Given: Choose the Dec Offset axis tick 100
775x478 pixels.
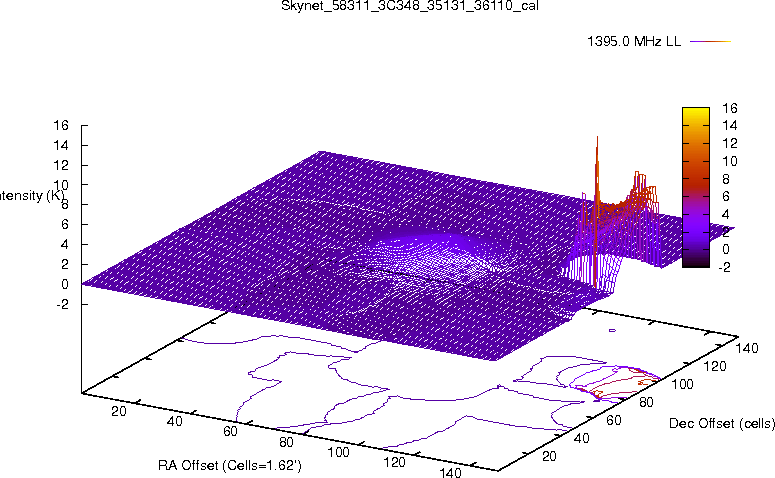Looking at the screenshot, I should [x=682, y=385].
